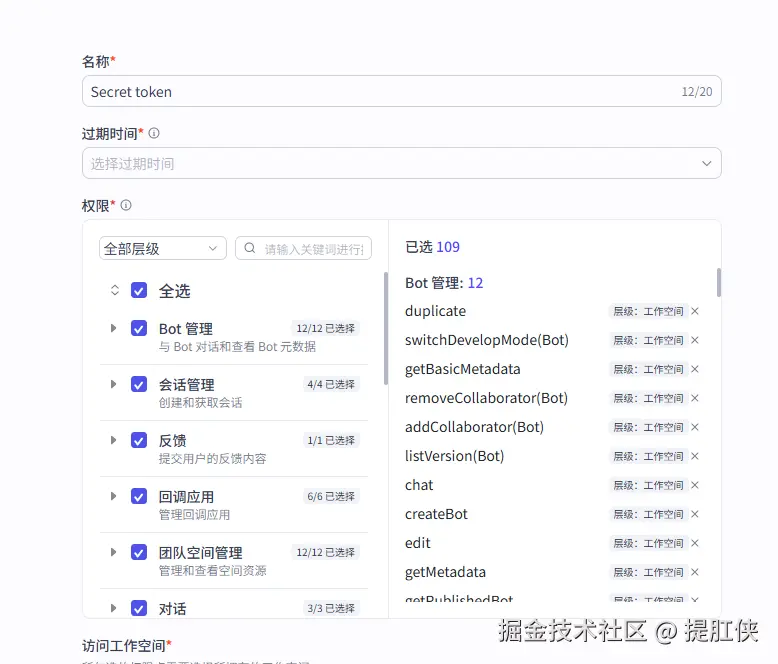Click the left permission list scrollbar
The width and height of the screenshot is (778, 664).
386,329
